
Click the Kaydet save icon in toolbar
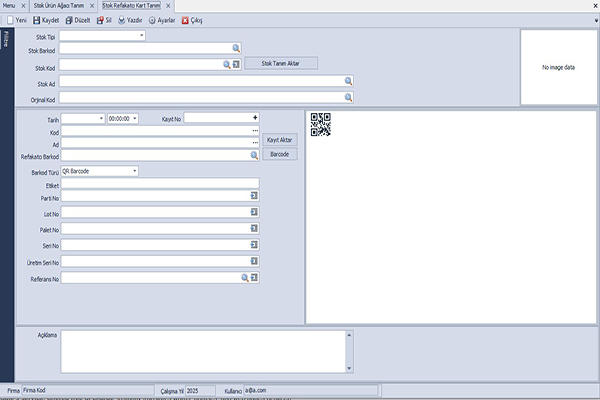tap(37, 20)
